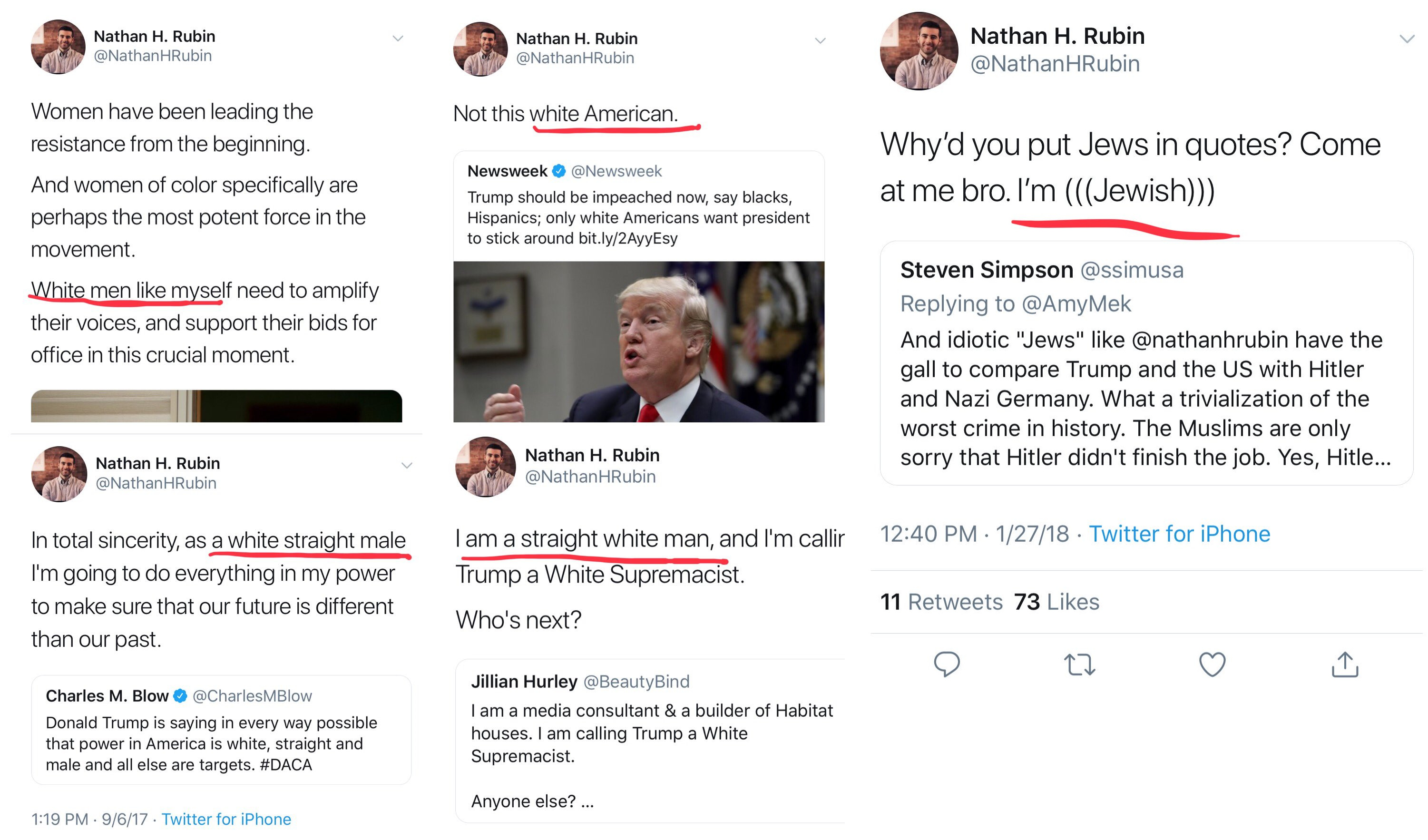Tap the retweet arrows icon
The image size is (1428, 840).
tap(1079, 664)
